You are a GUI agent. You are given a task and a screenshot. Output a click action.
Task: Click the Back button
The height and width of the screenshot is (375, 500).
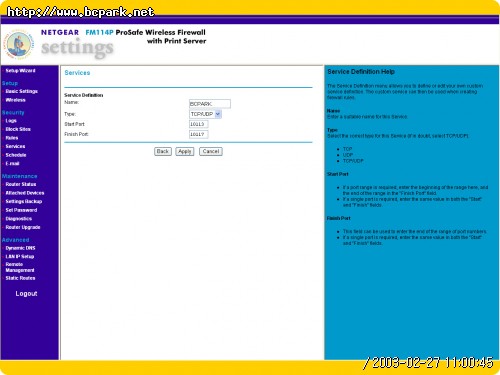(x=163, y=151)
